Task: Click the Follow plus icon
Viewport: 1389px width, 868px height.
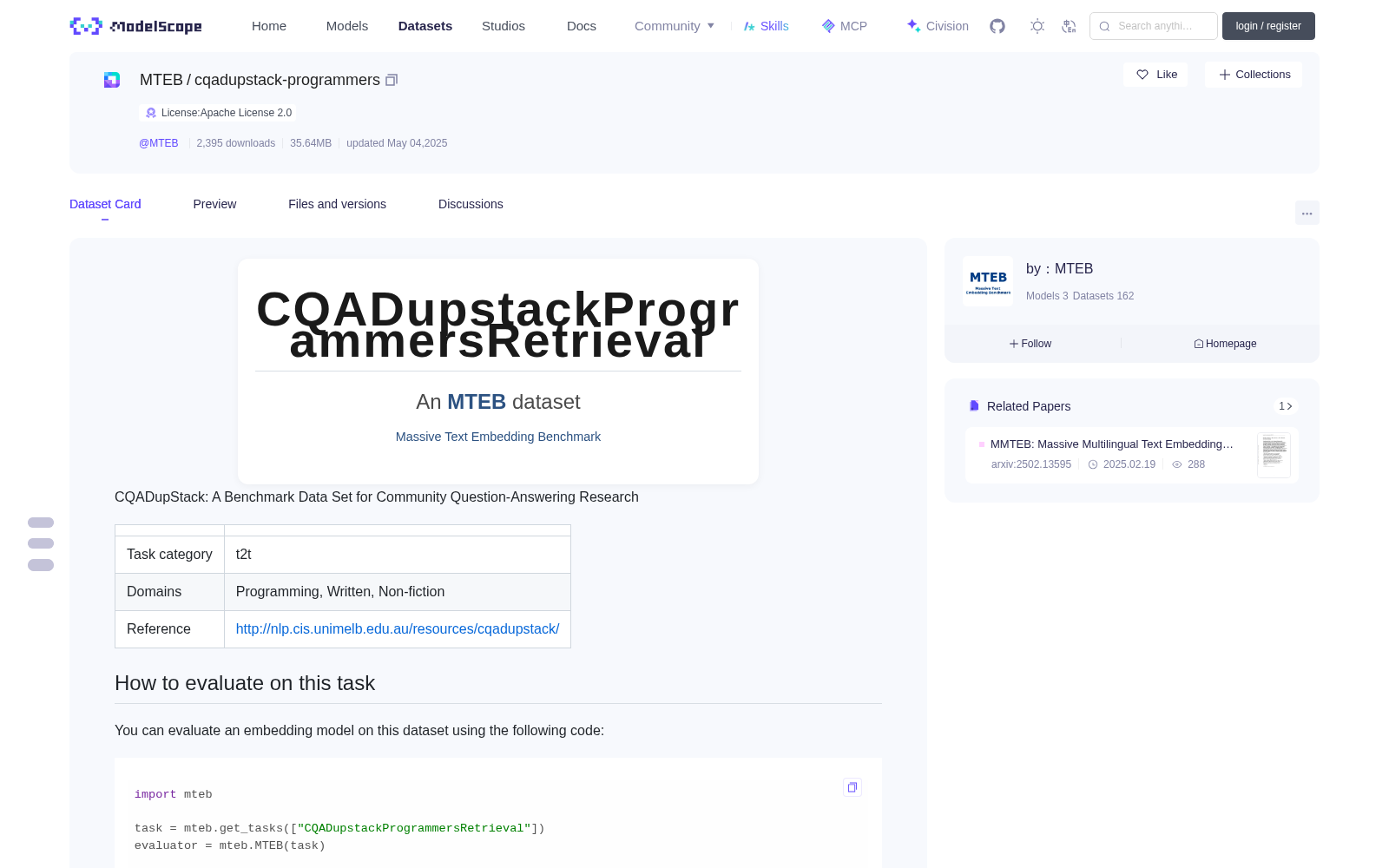Action: point(1014,344)
